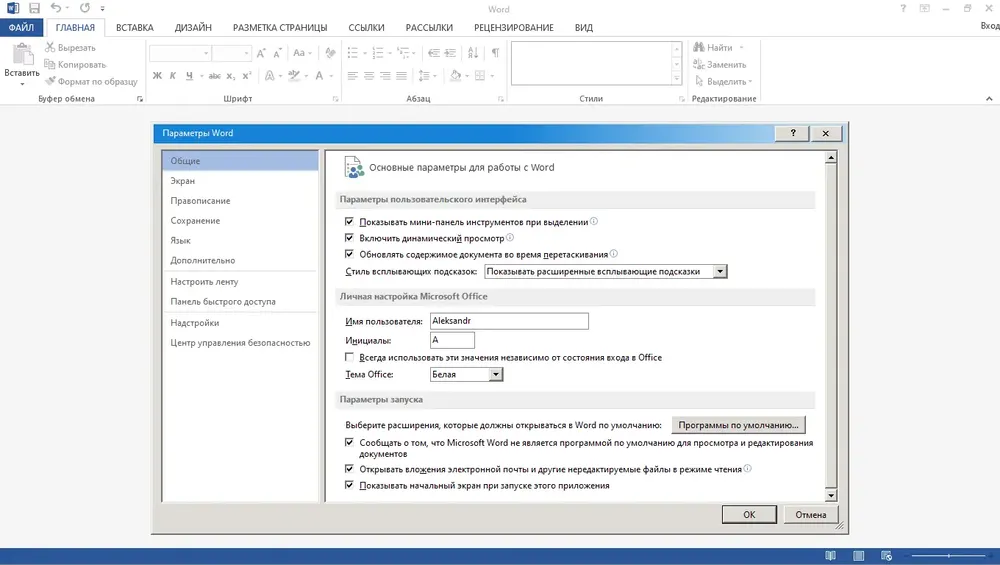The height and width of the screenshot is (565, 1000).
Task: Collapse the ribbon using the chevron
Action: tap(989, 99)
